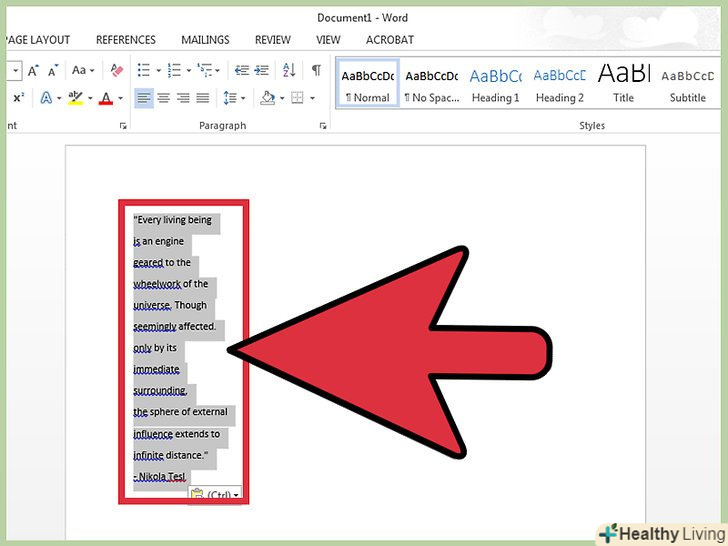Click the Justify alignment icon
The height and width of the screenshot is (546, 728).
pos(203,98)
